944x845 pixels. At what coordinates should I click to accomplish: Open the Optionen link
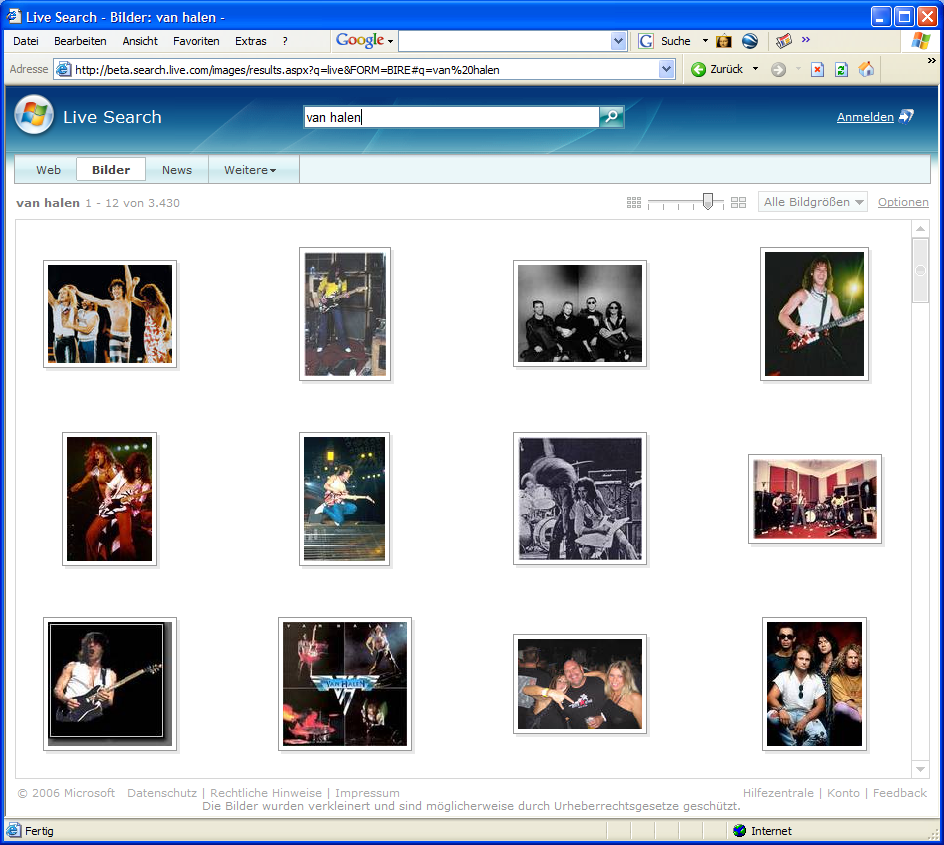[903, 202]
